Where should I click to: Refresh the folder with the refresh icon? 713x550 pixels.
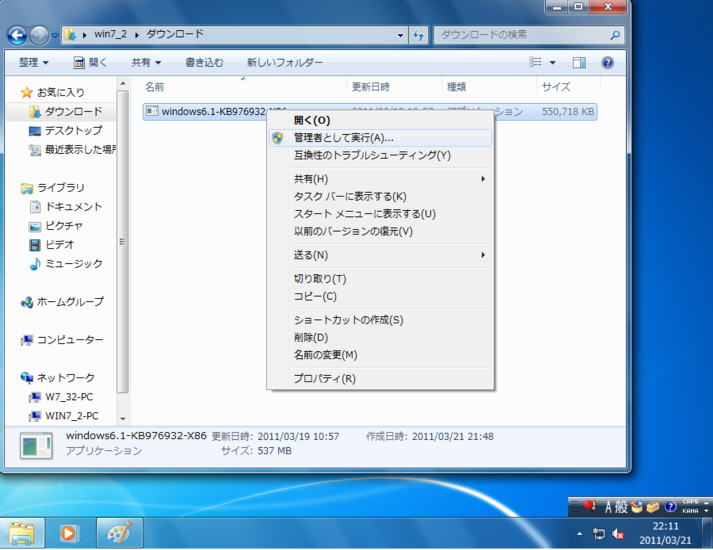pyautogui.click(x=418, y=35)
